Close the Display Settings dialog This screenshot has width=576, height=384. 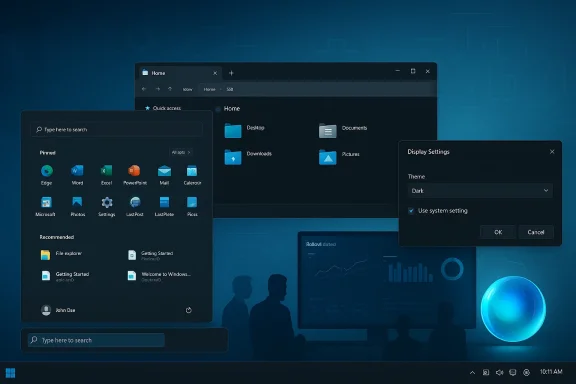552,152
